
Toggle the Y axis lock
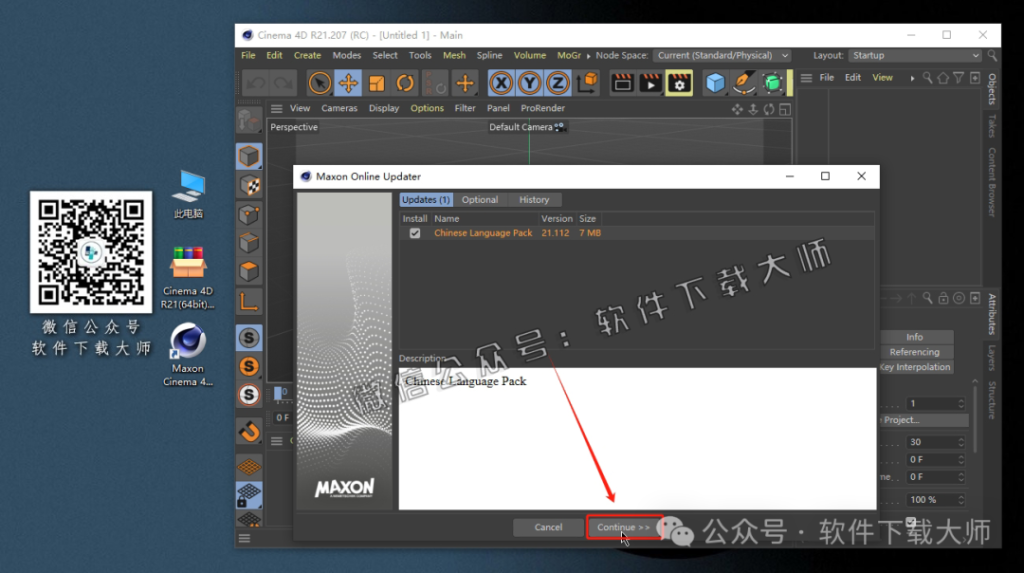(x=530, y=84)
